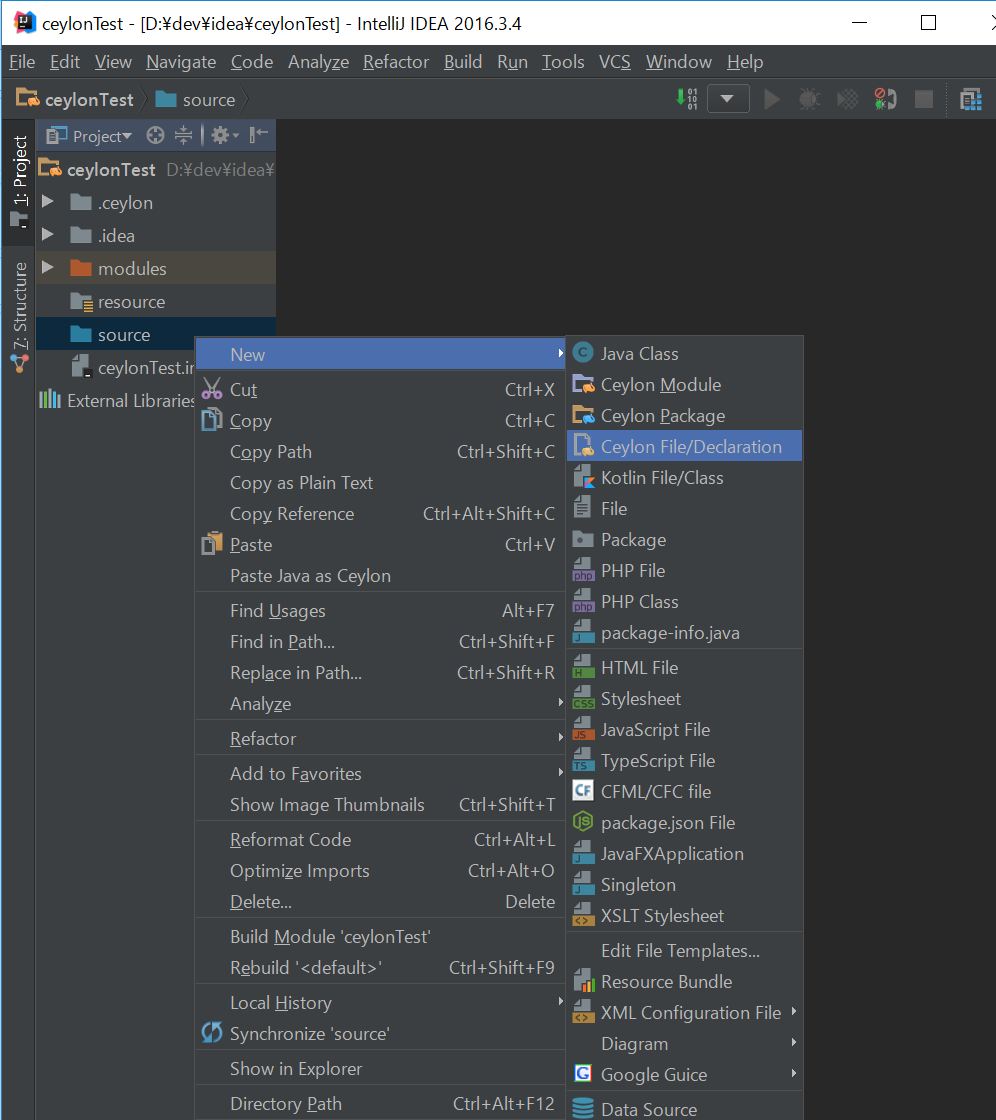Create a new Stylesheet
Image resolution: width=996 pixels, height=1120 pixels.
pyautogui.click(x=684, y=699)
